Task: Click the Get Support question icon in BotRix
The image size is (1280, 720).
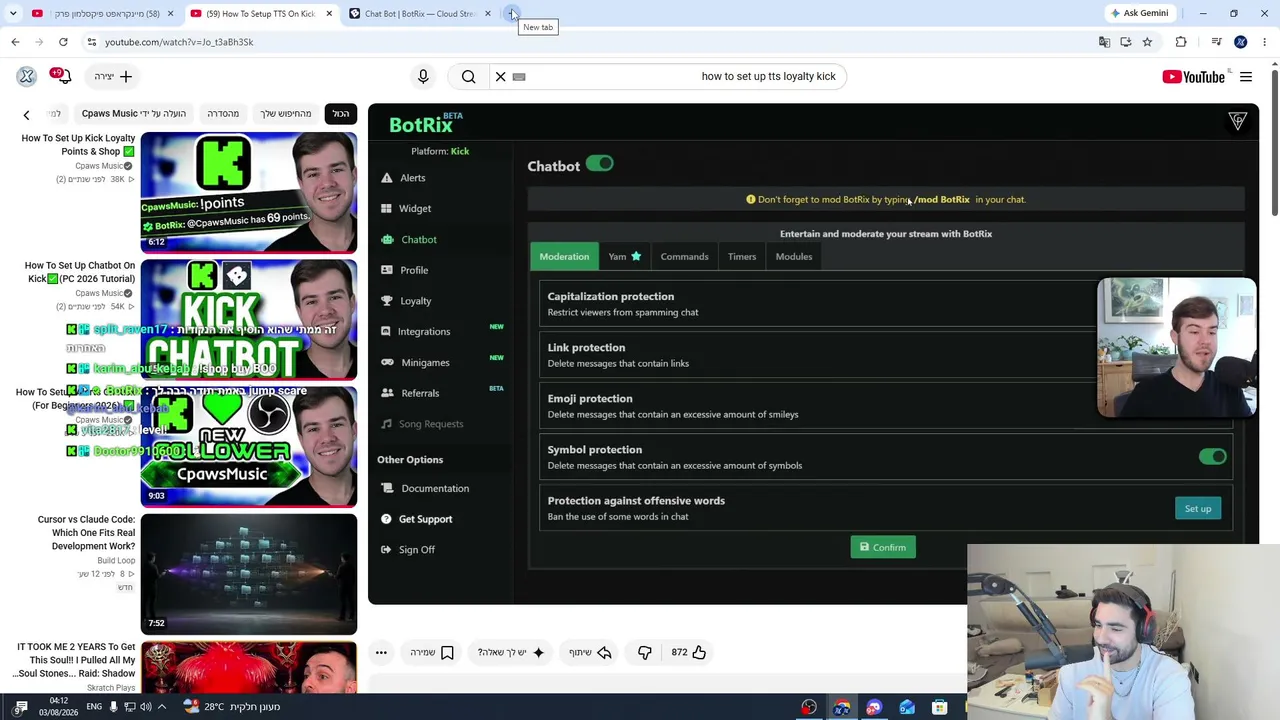Action: (x=387, y=519)
